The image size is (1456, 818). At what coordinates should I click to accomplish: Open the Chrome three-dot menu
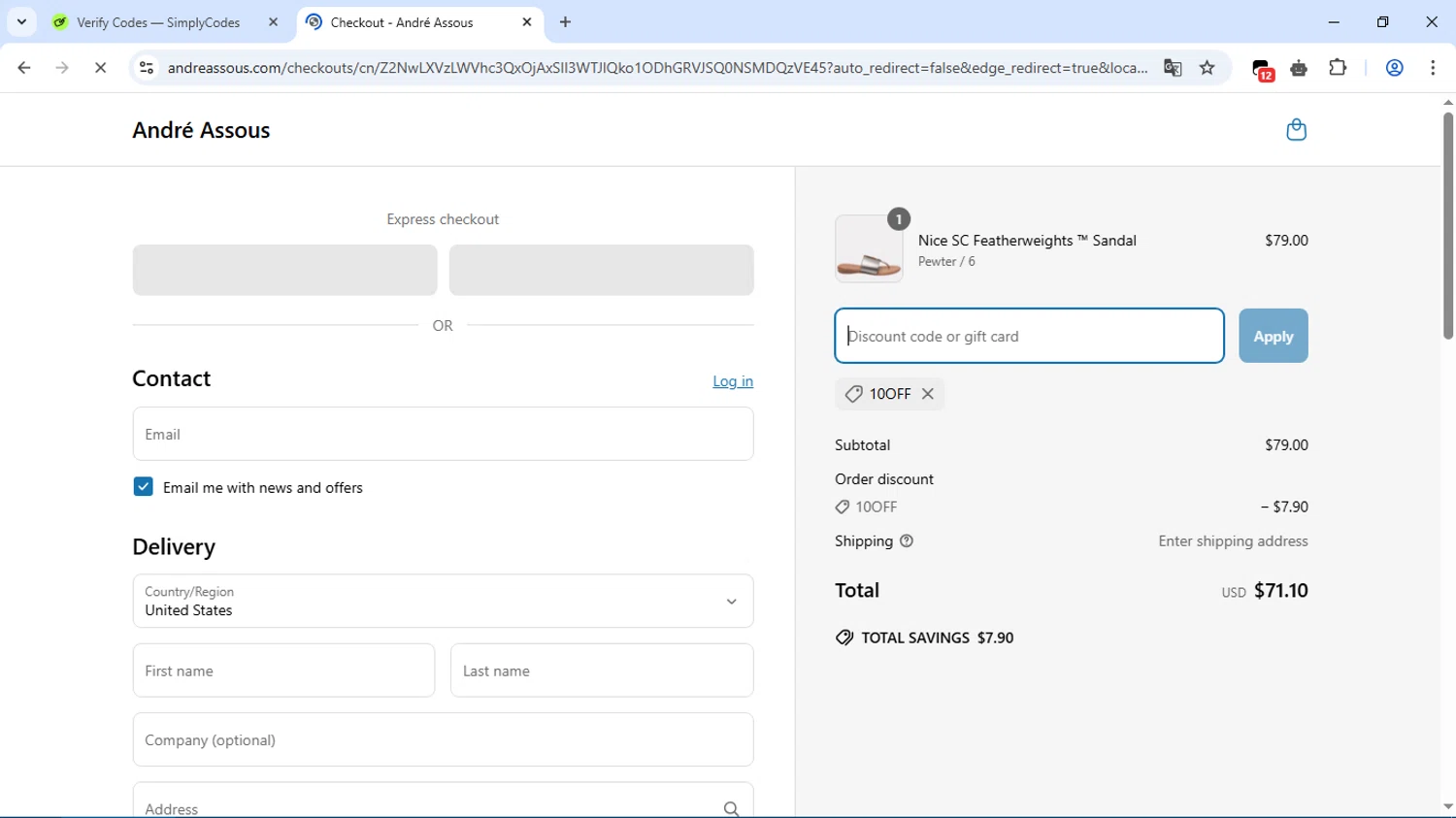click(x=1433, y=68)
